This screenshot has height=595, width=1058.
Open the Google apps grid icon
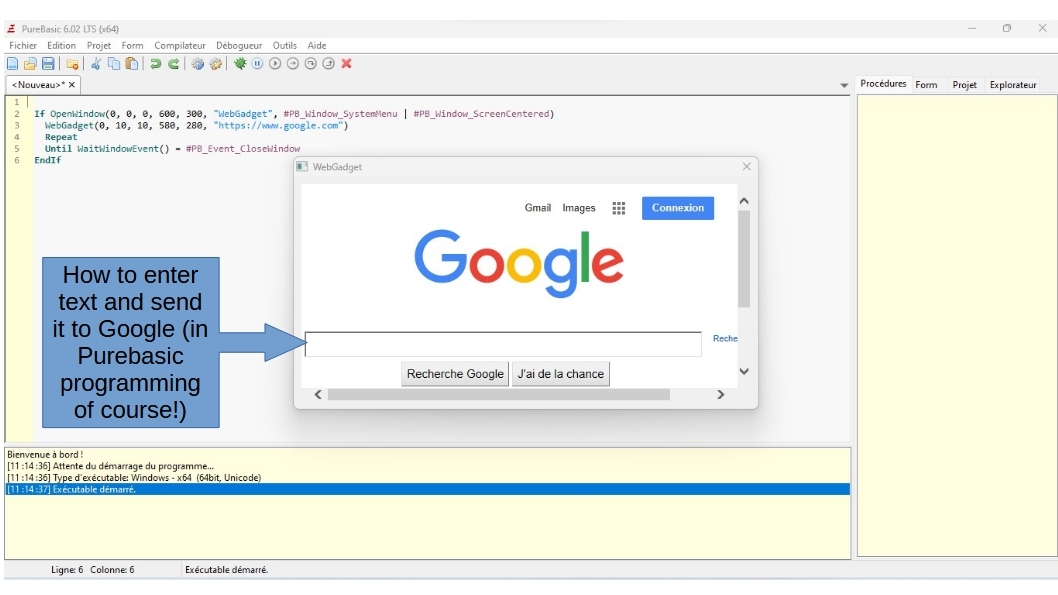[x=619, y=208]
